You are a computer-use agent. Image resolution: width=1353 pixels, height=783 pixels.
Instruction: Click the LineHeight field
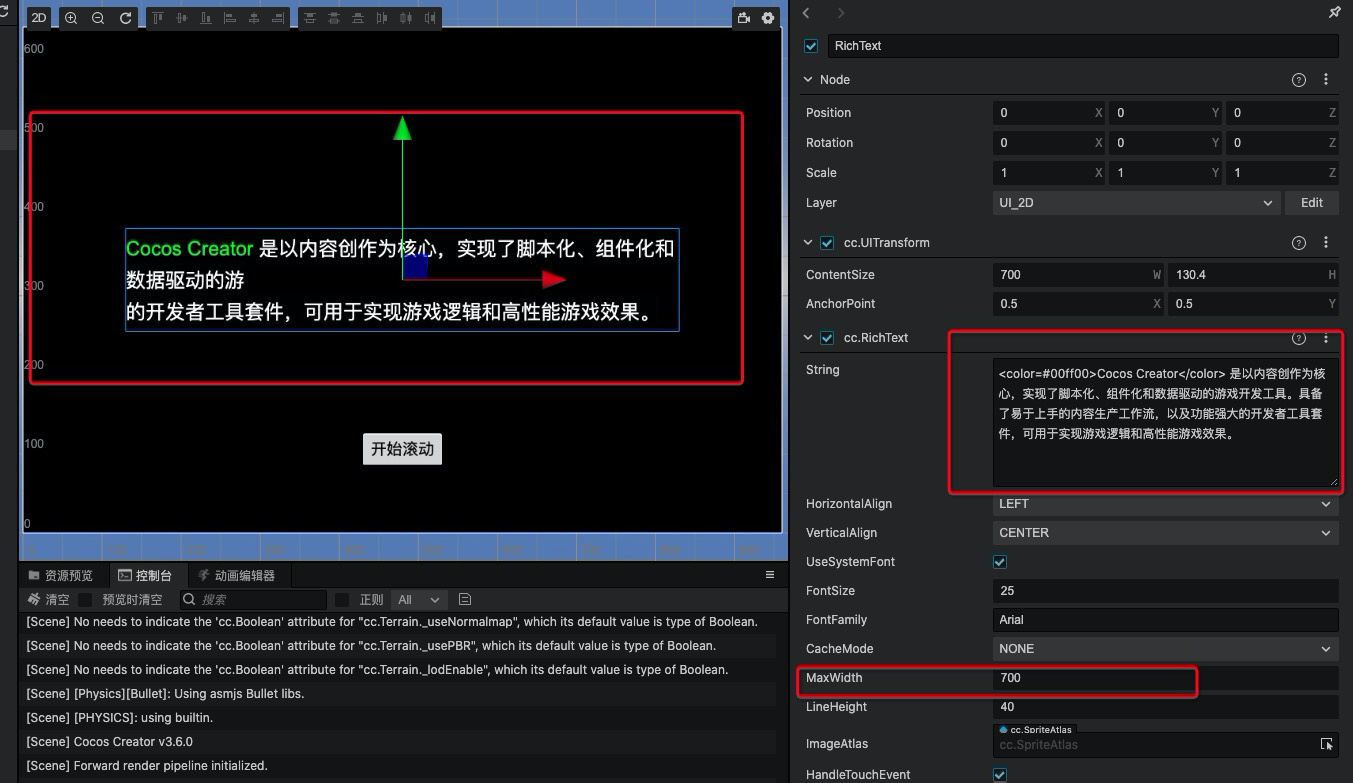click(x=1165, y=707)
